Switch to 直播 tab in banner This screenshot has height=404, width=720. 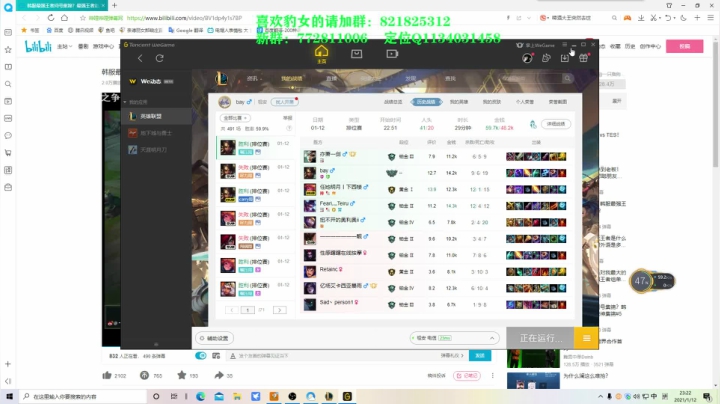[331, 79]
